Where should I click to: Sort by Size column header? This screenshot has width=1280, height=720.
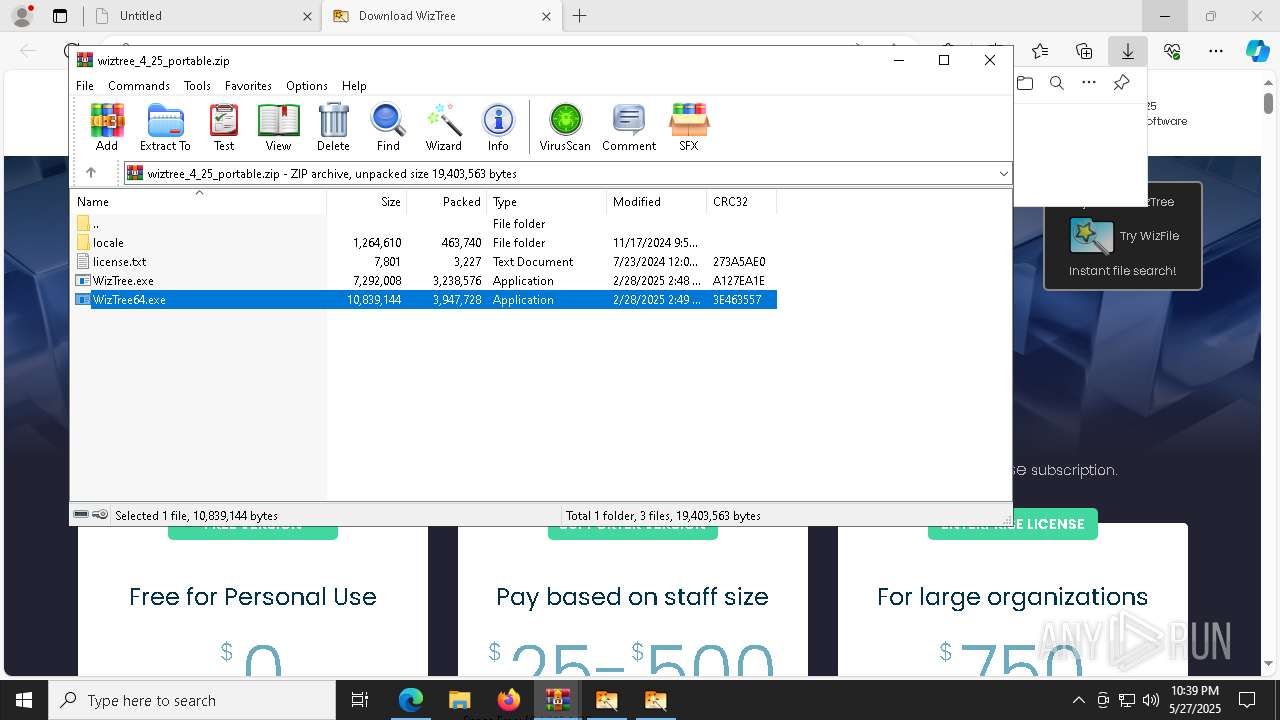[x=366, y=202]
